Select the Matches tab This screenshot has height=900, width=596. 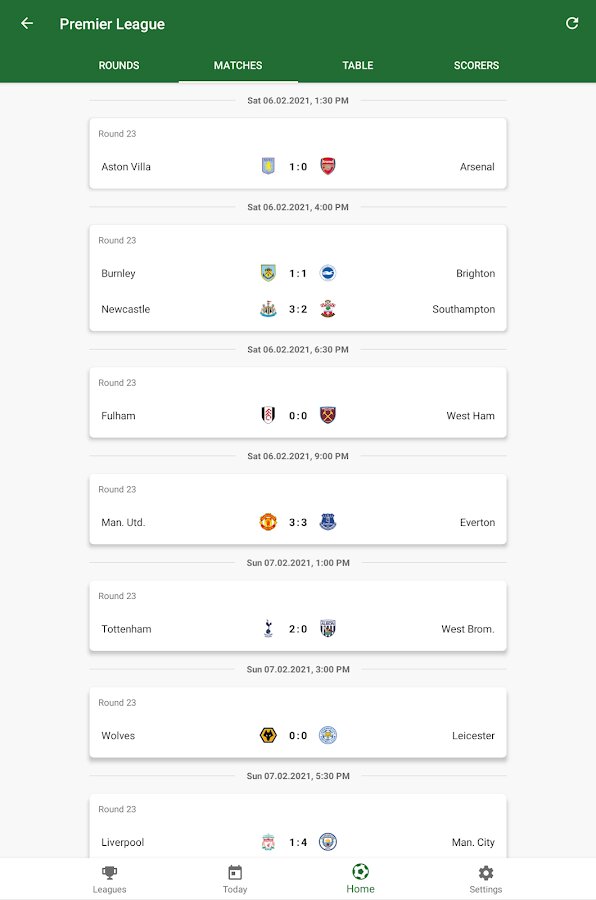click(238, 65)
